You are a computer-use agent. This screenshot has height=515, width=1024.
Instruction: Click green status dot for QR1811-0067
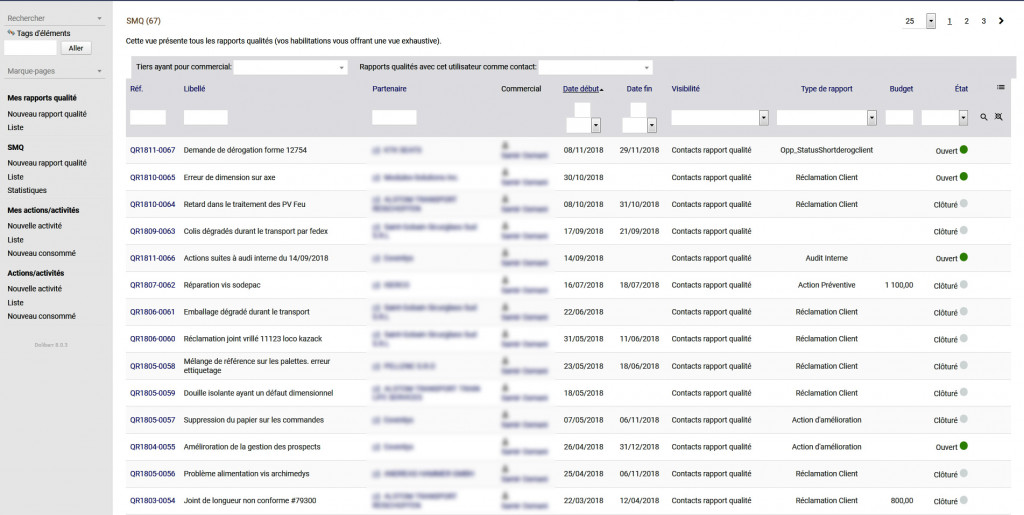click(964, 150)
